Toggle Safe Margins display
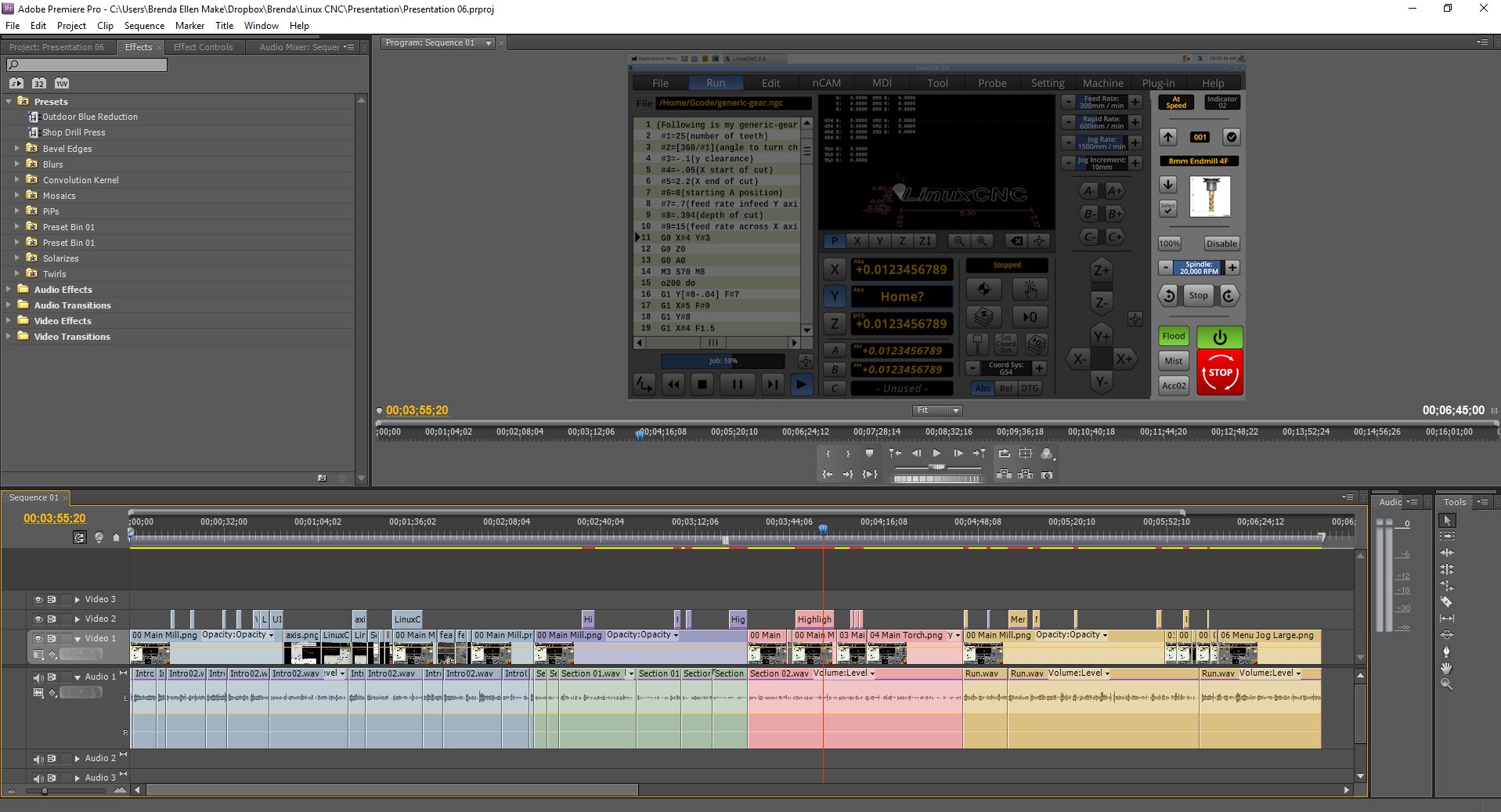1501x812 pixels. 1025,453
